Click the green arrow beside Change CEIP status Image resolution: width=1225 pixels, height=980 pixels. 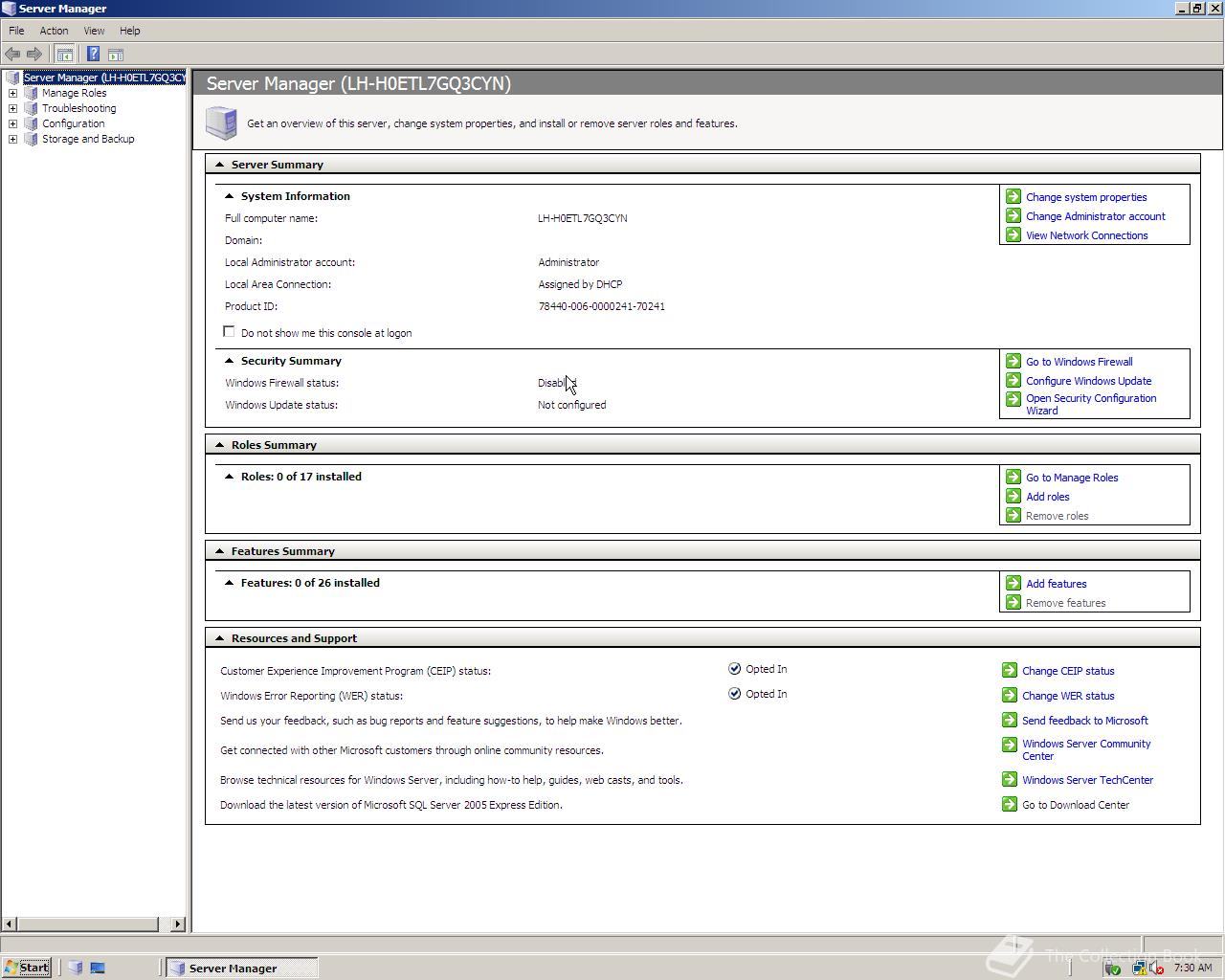(1010, 670)
